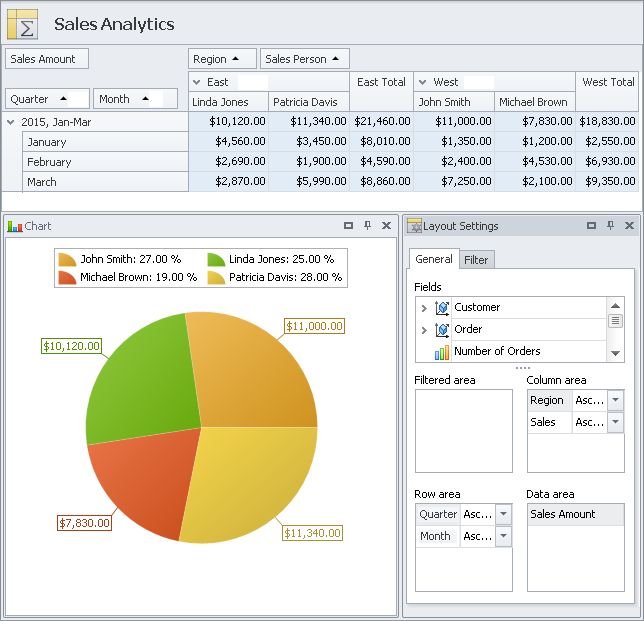Maximize the Layout Settings panel
Viewport: 644px width, 621px height.
point(591,226)
